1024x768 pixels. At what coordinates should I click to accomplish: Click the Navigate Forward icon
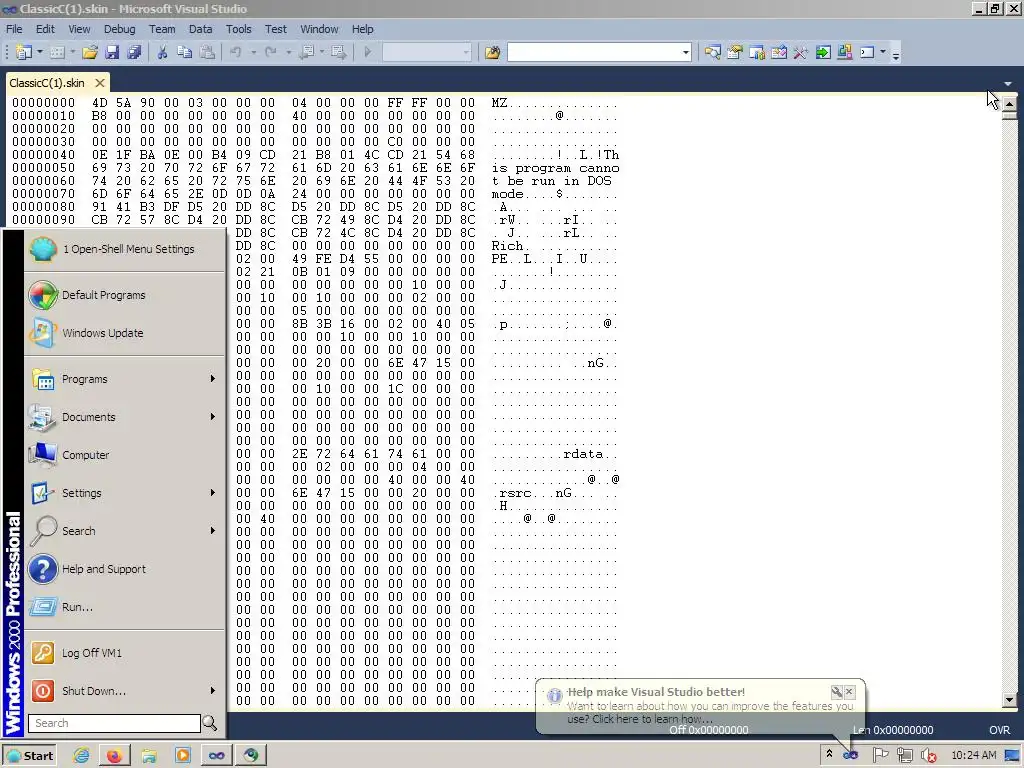(338, 52)
